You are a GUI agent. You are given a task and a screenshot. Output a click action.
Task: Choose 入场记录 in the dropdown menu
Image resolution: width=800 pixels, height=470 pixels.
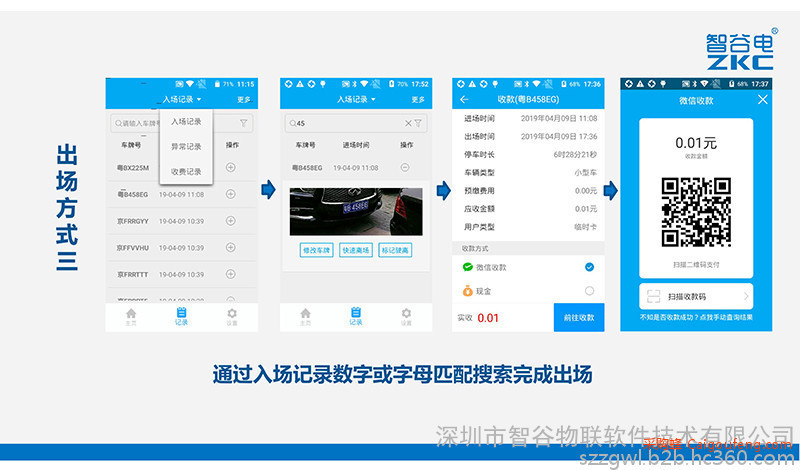click(x=186, y=121)
